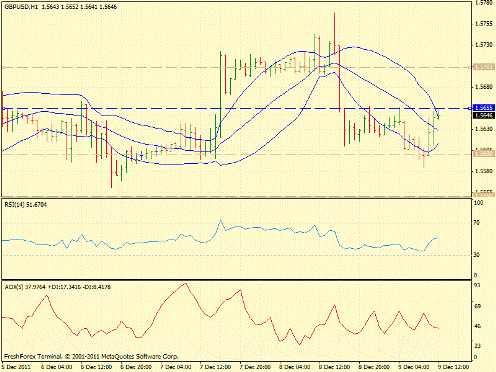Click the 1.5780 price axis label
This screenshot has height=372, width=496.
(x=484, y=3)
